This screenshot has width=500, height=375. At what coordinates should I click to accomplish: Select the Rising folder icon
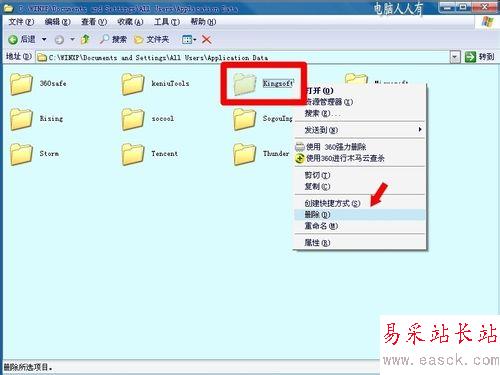(21, 119)
